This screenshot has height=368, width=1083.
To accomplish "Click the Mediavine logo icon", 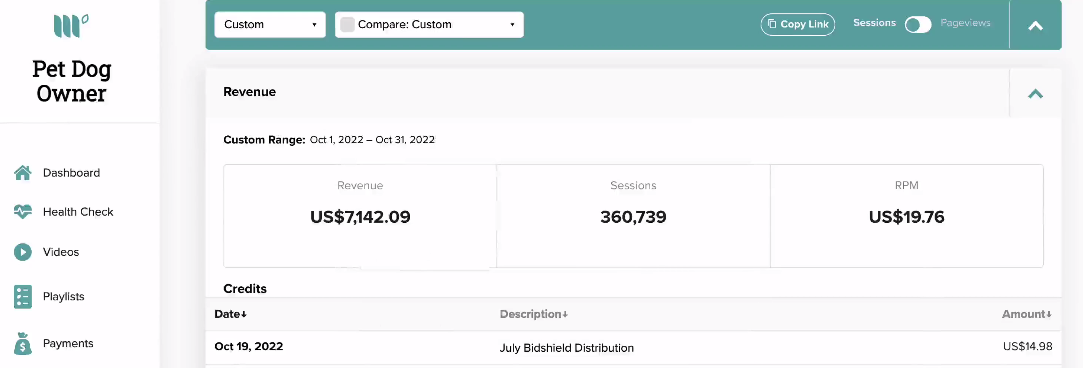I will (x=71, y=26).
